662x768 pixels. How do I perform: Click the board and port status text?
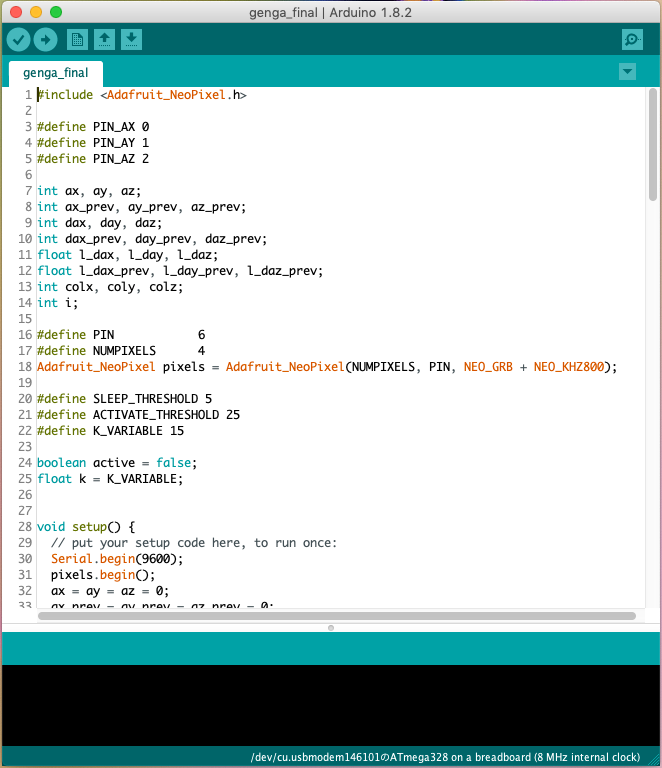coord(445,757)
